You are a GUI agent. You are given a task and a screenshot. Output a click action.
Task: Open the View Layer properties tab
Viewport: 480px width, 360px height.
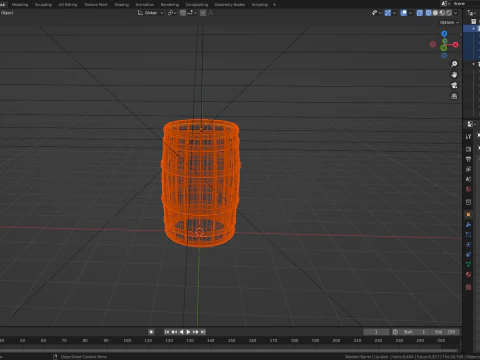click(x=468, y=169)
